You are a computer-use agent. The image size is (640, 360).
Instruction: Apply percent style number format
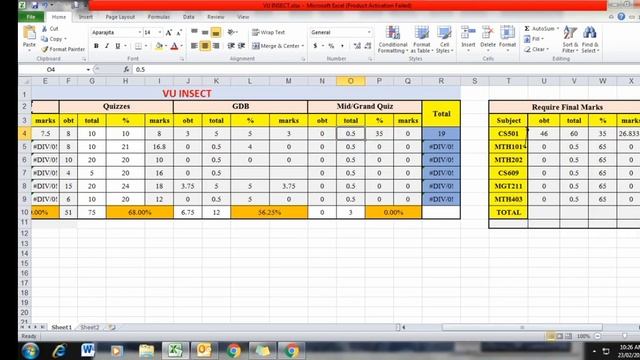click(x=331, y=46)
